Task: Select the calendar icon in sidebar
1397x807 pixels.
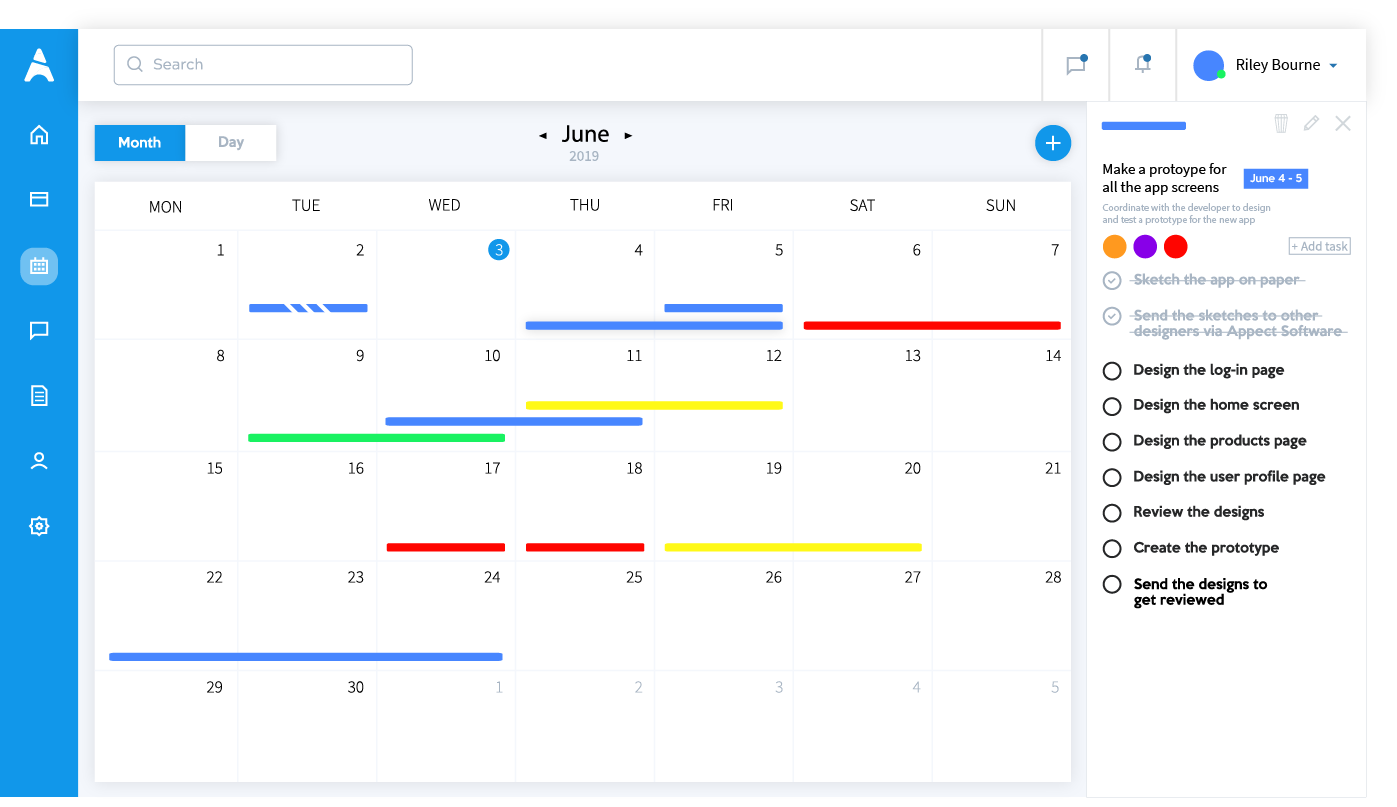Action: coord(39,266)
